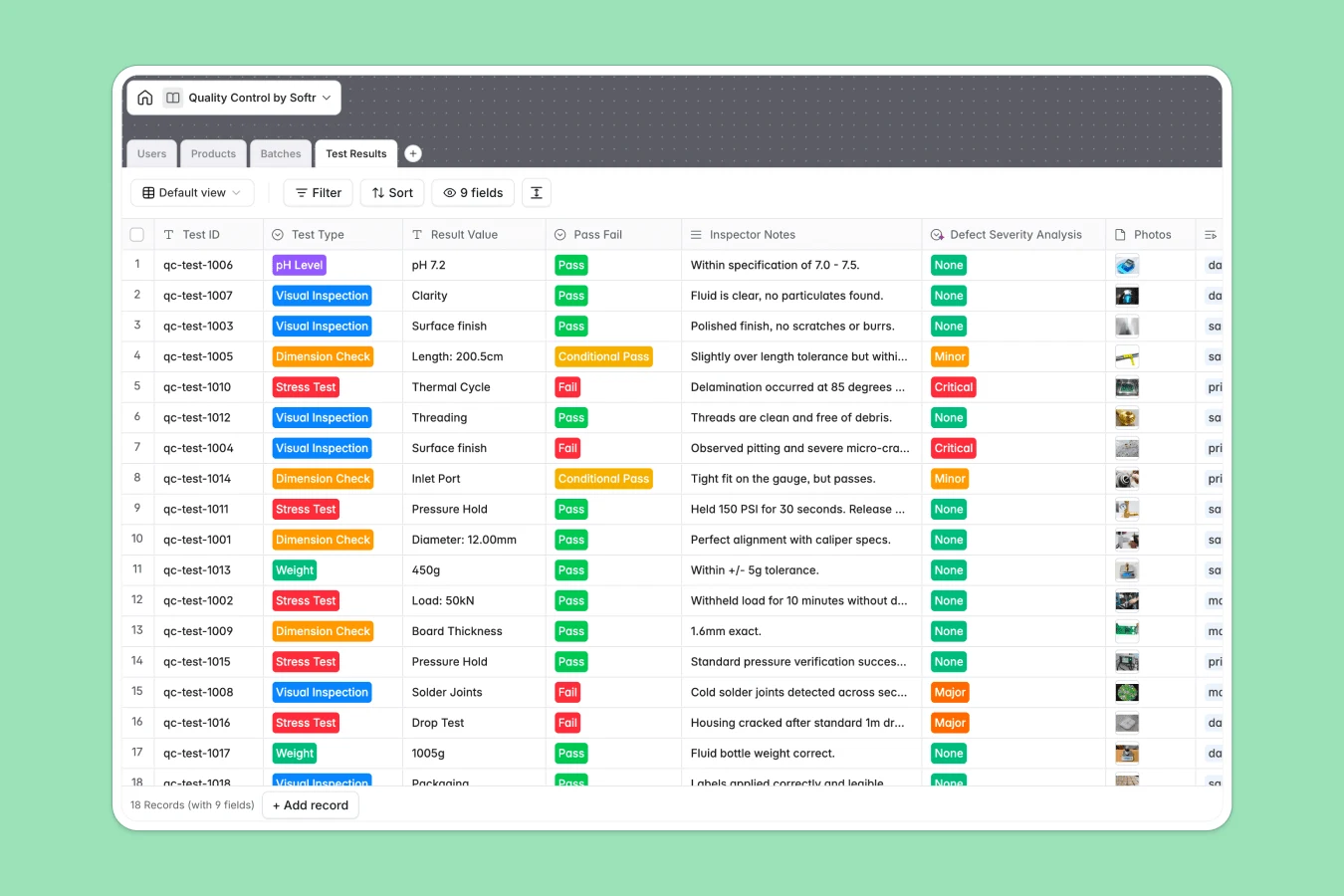This screenshot has width=1344, height=896.
Task: Open the row height adjustment icon
Action: click(537, 192)
